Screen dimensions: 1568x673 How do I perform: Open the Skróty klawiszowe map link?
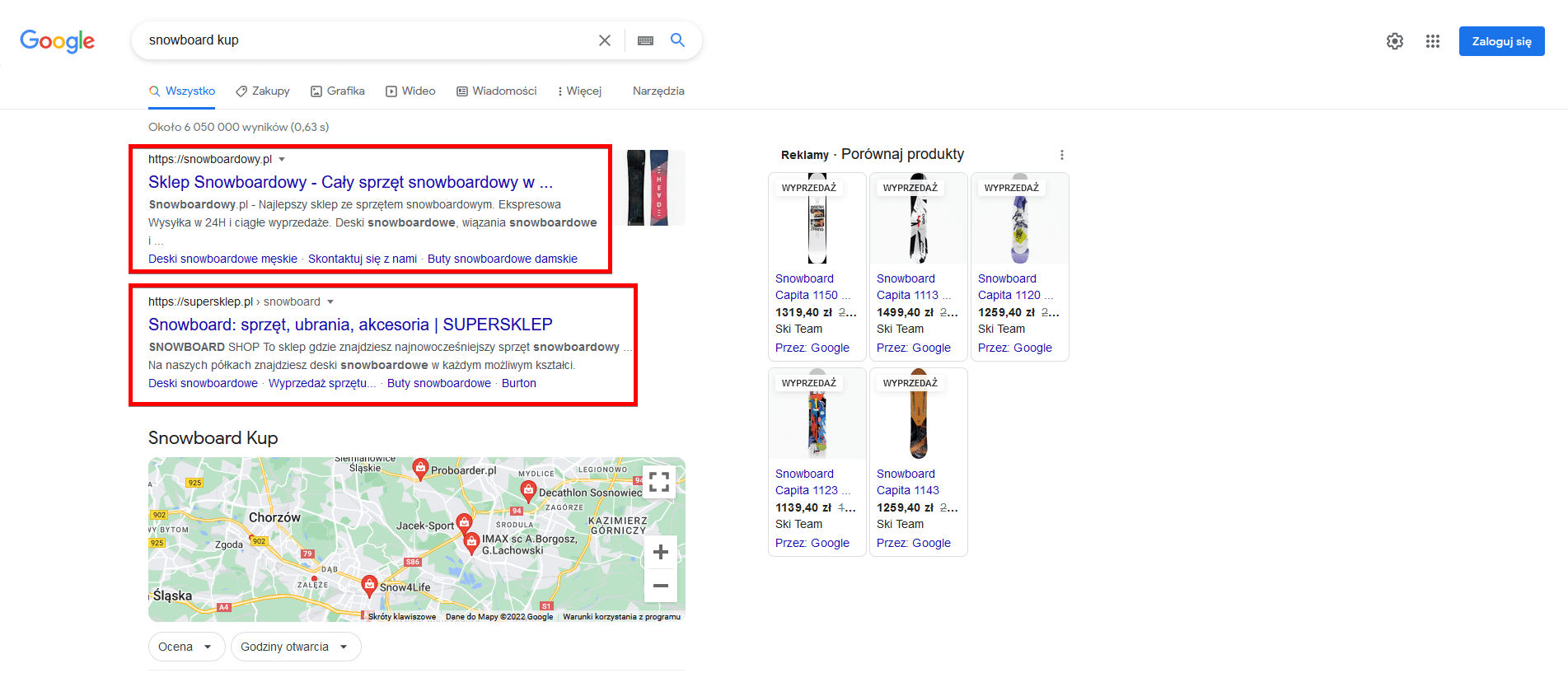pyautogui.click(x=402, y=617)
